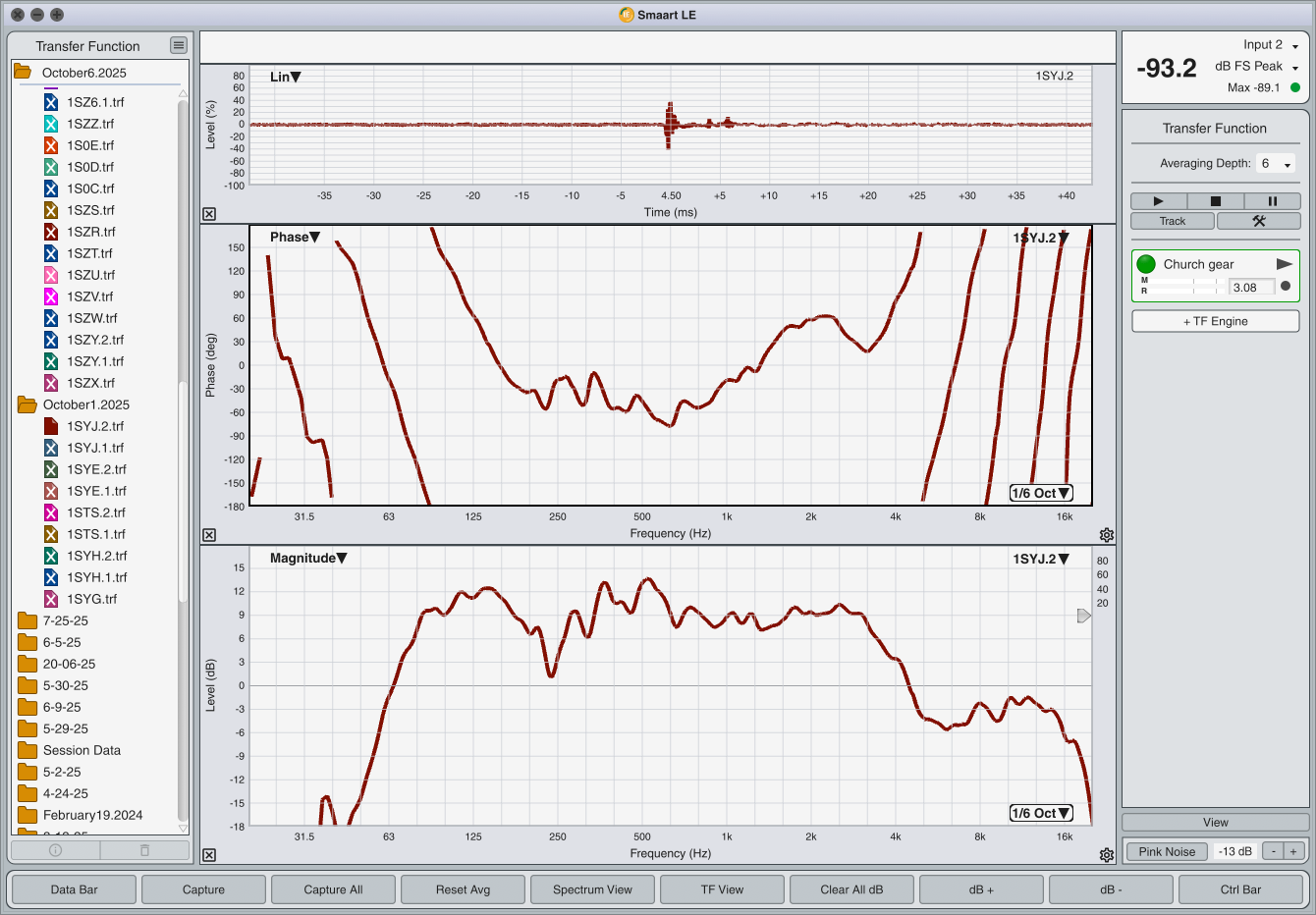This screenshot has height=915, width=1316.
Task: Click the 1SZS.trf trace icon
Action: pos(51,210)
